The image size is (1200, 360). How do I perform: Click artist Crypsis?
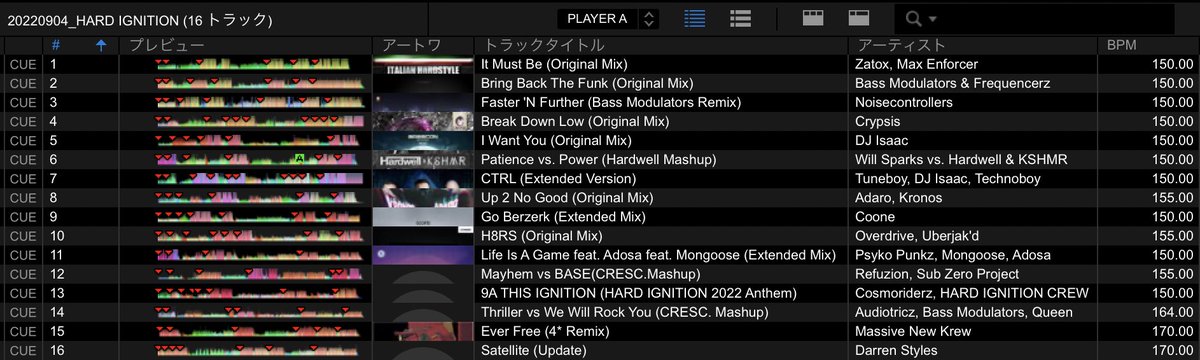pyautogui.click(x=879, y=121)
